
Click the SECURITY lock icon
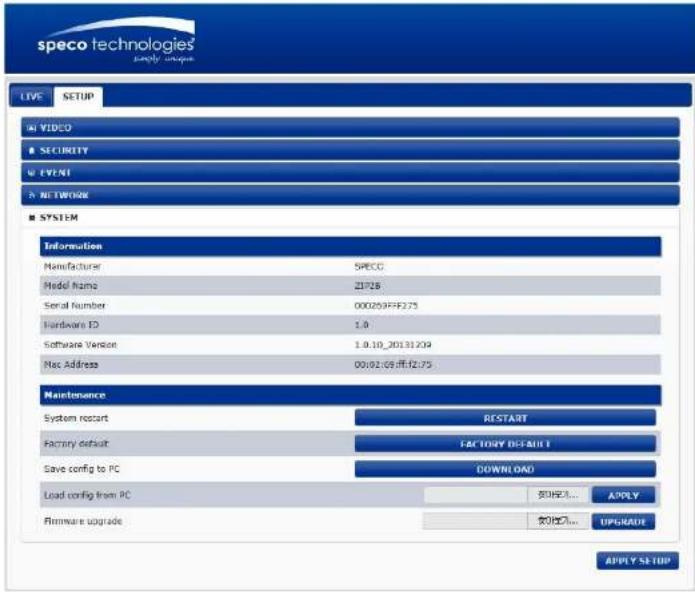[x=31, y=151]
